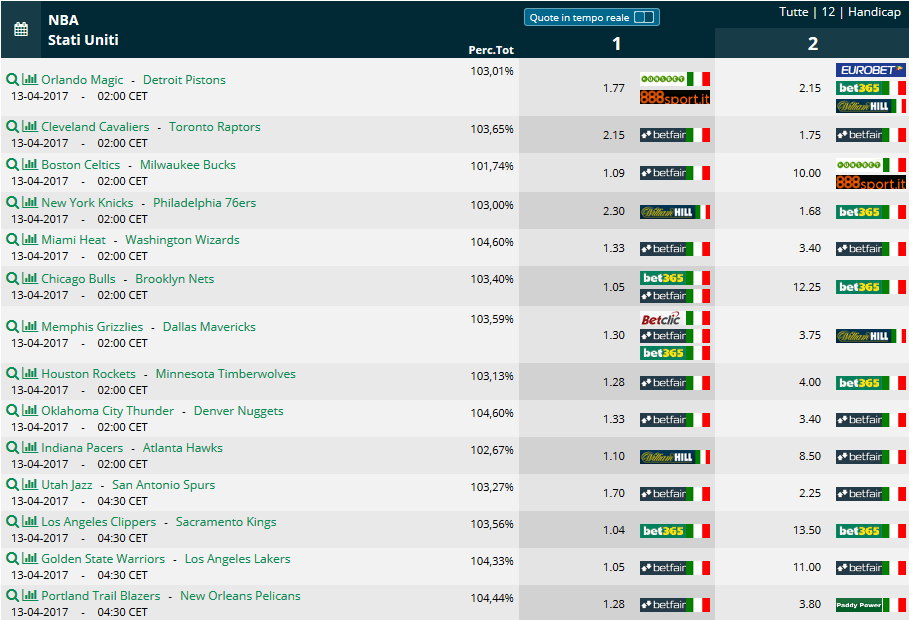Image resolution: width=909 pixels, height=620 pixels.
Task: Click the 13.50 odds for Sacramento Kings
Action: click(807, 531)
